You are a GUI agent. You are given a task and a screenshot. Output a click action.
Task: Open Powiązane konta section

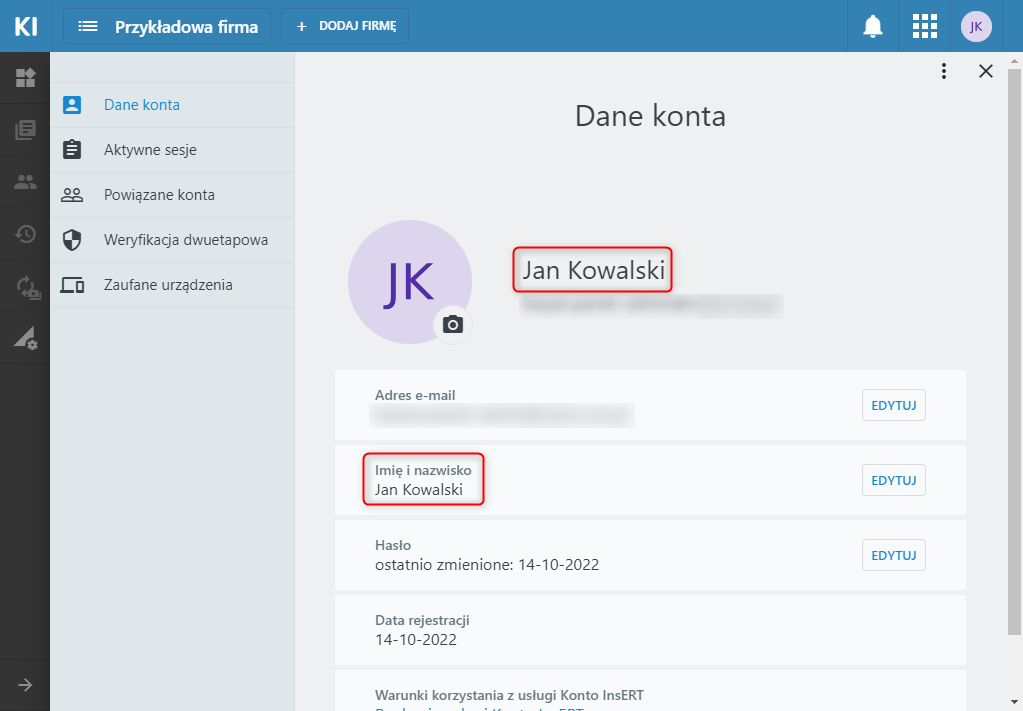(x=172, y=195)
